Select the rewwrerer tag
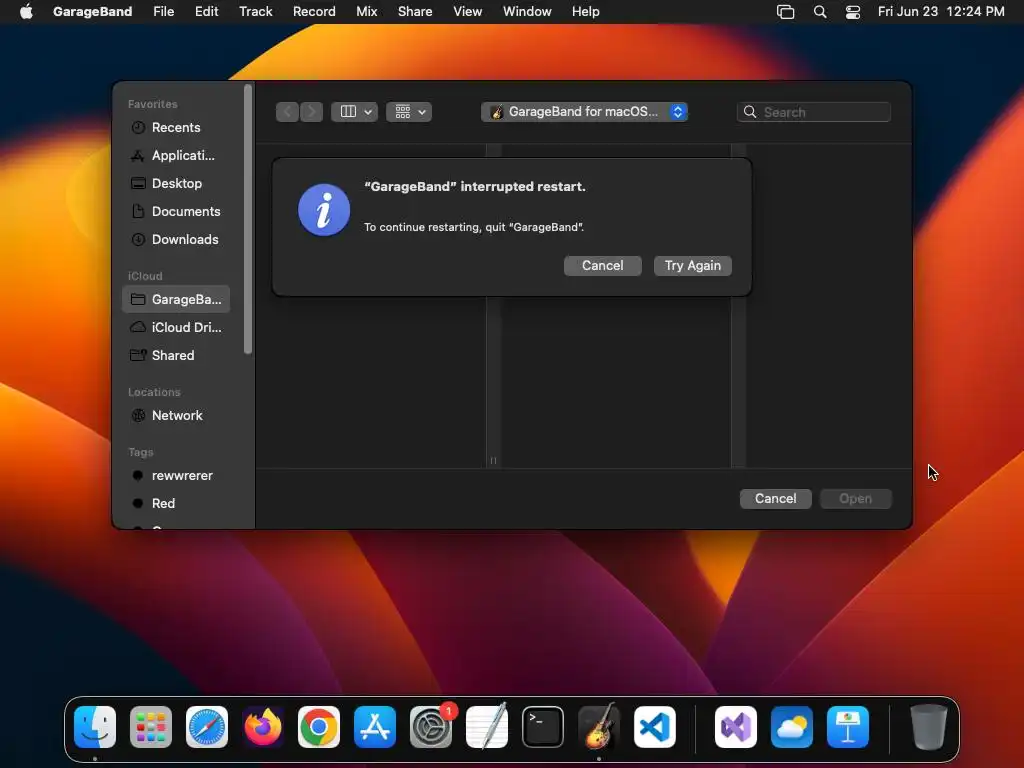The image size is (1024, 768). coord(176,475)
